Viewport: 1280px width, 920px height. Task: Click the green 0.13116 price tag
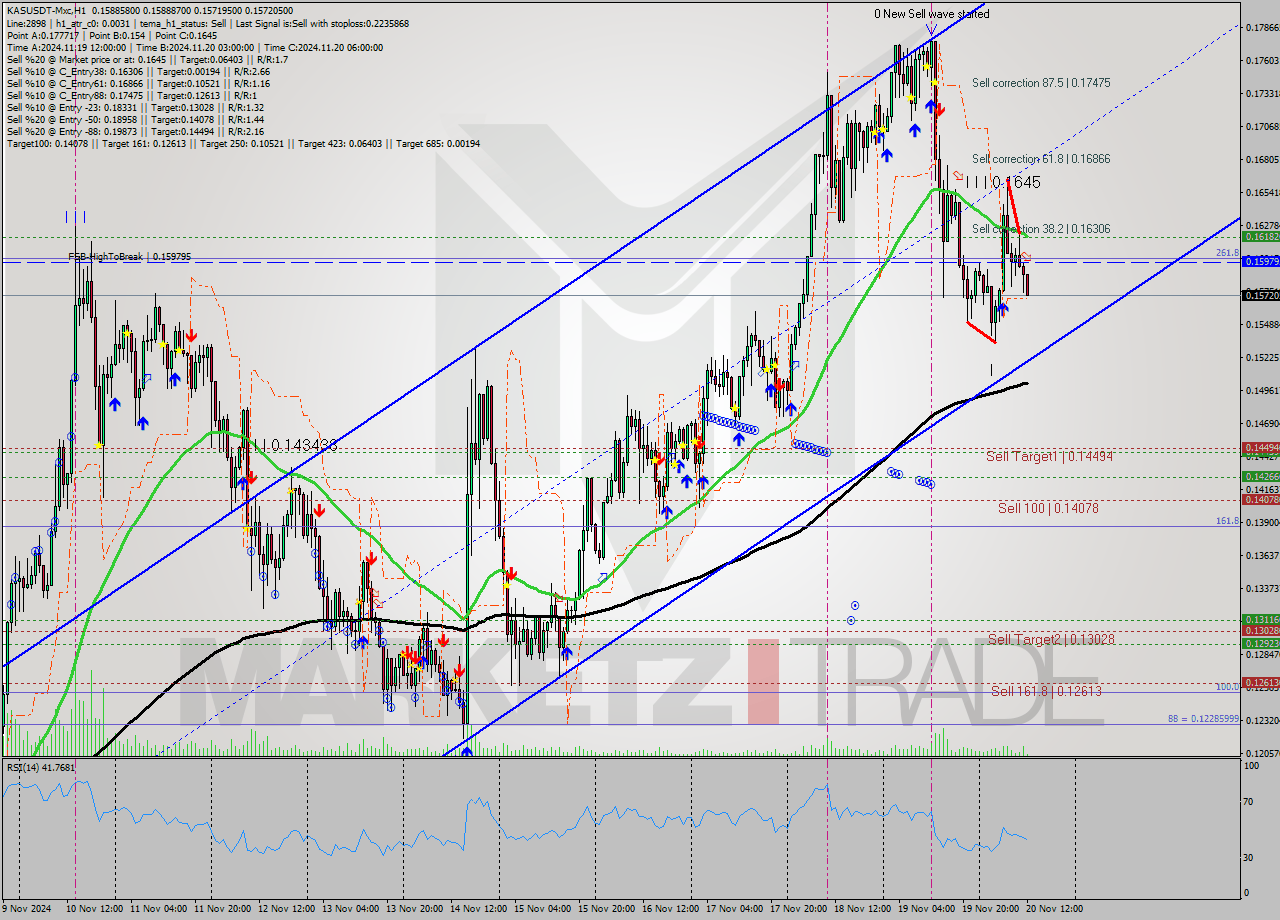[1260, 619]
